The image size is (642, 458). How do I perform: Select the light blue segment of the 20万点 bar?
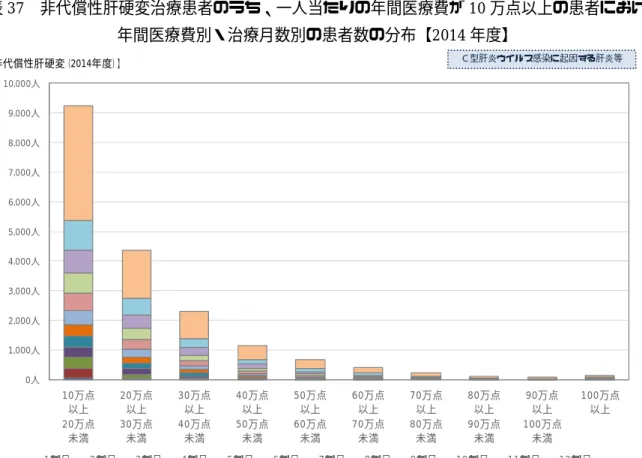136,307
